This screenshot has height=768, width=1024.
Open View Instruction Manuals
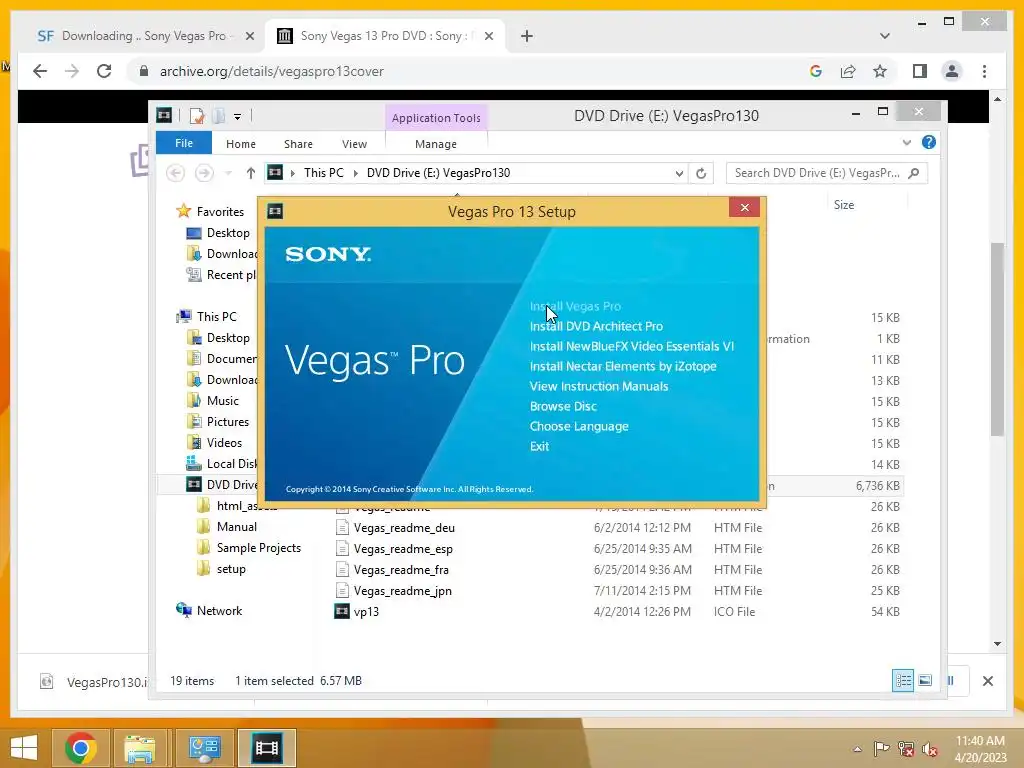click(599, 387)
